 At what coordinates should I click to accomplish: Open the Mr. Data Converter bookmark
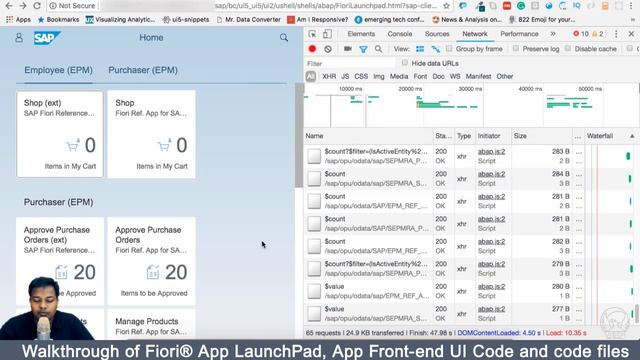coord(249,19)
